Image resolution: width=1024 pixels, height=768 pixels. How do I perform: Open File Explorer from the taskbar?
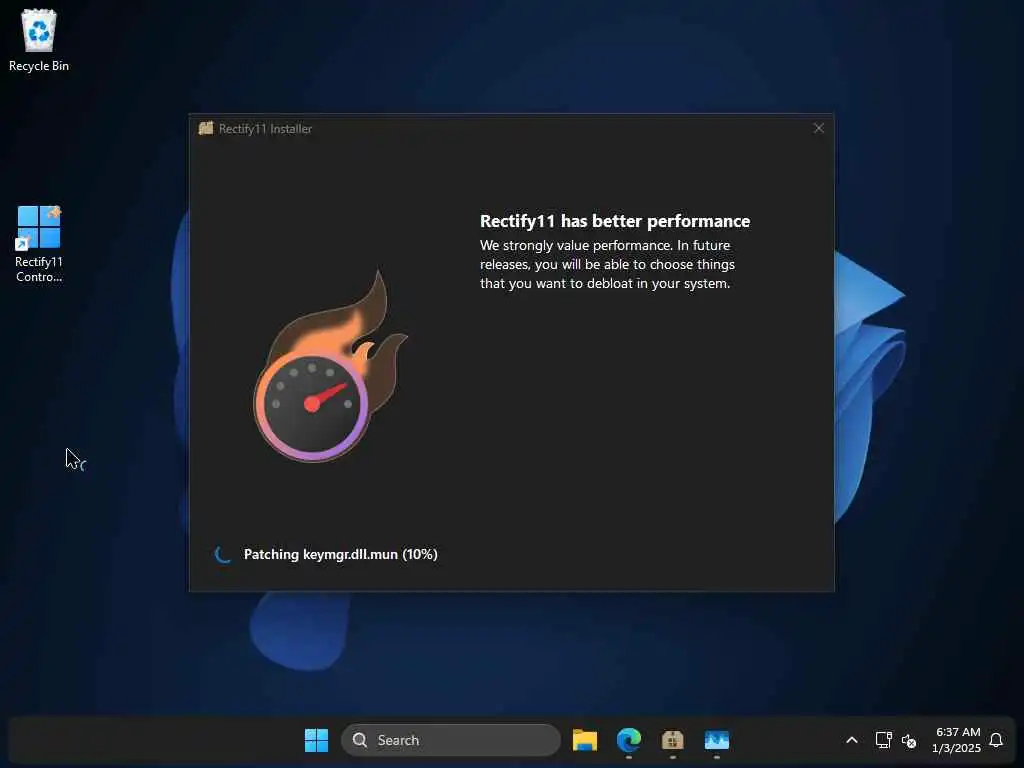coord(584,740)
